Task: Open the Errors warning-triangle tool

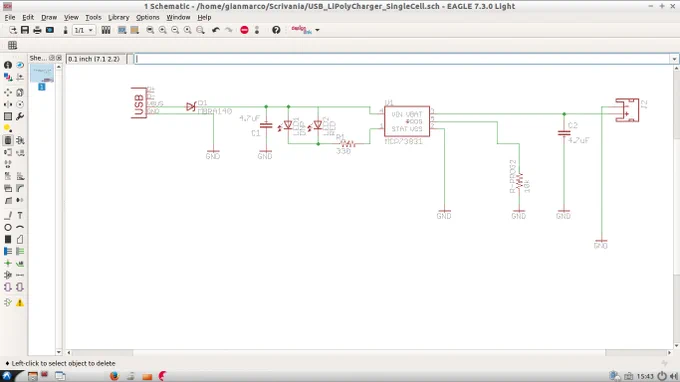Action: click(x=20, y=303)
